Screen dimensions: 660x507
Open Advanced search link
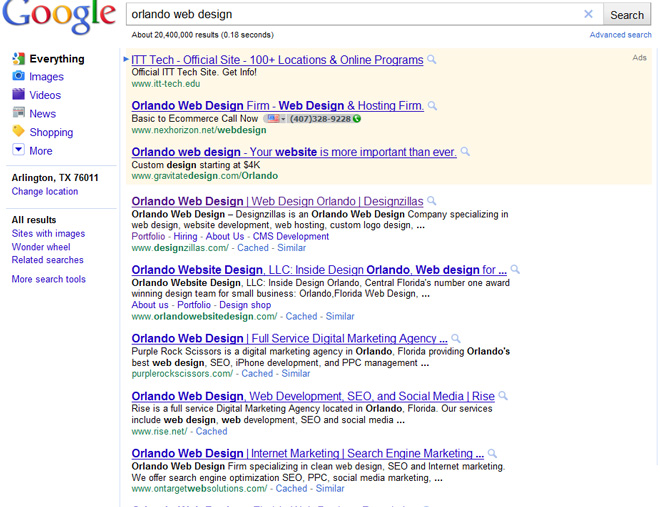click(x=620, y=35)
